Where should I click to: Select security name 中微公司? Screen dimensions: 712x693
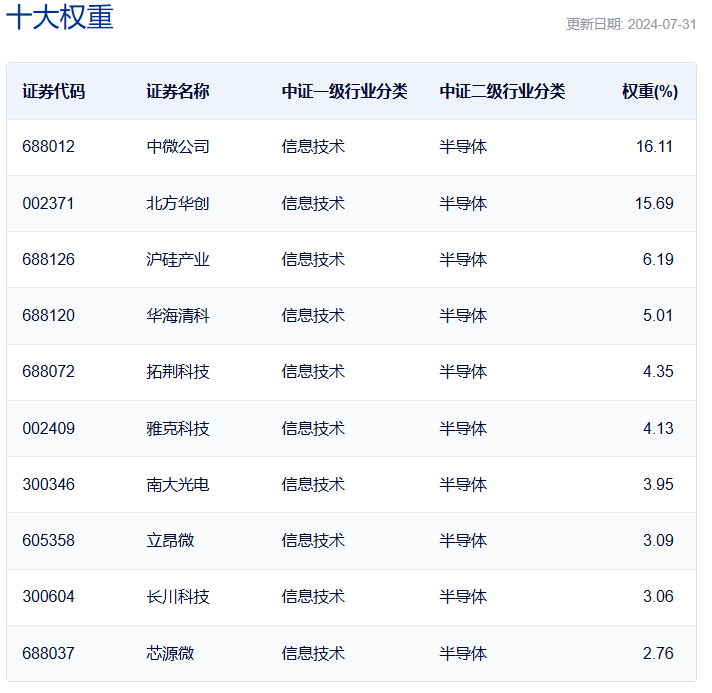point(178,146)
